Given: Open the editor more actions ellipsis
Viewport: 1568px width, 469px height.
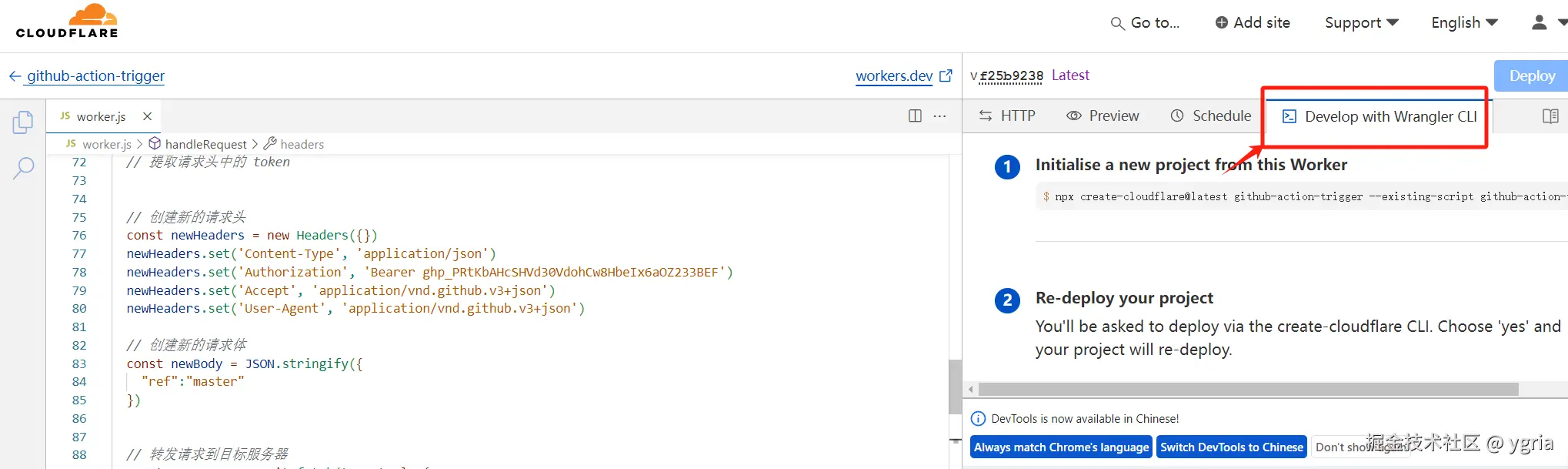Looking at the screenshot, I should pos(939,116).
